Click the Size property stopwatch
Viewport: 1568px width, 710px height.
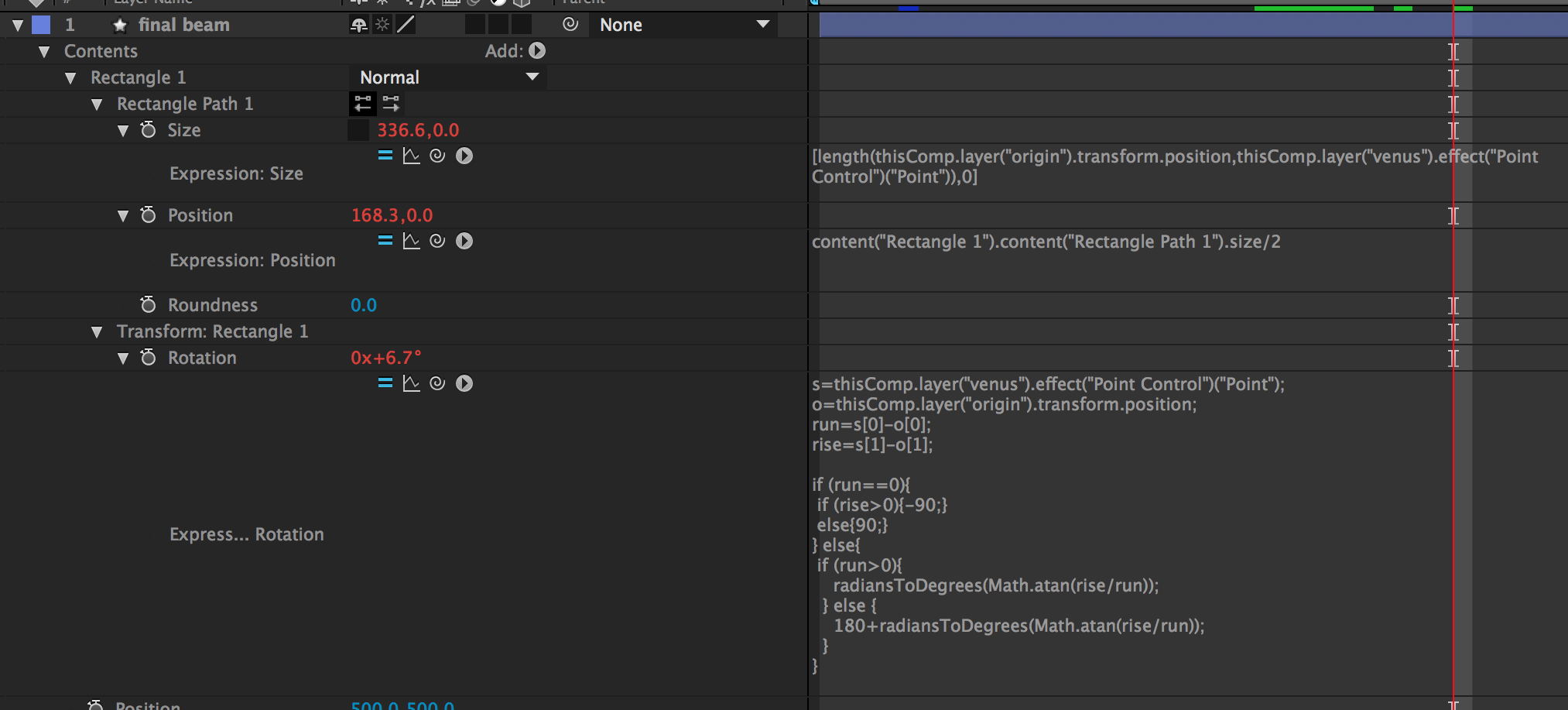[x=149, y=129]
